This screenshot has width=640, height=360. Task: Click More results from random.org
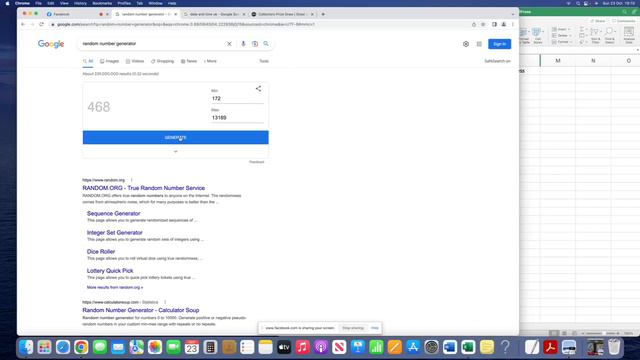click(x=115, y=287)
